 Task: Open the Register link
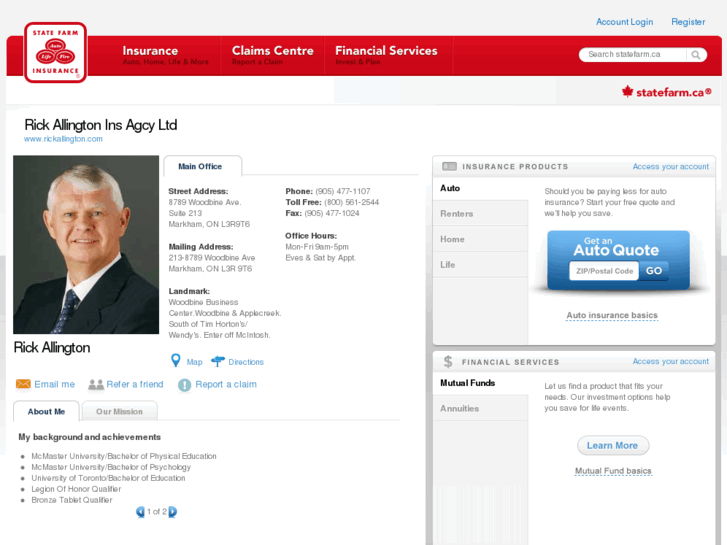click(688, 22)
